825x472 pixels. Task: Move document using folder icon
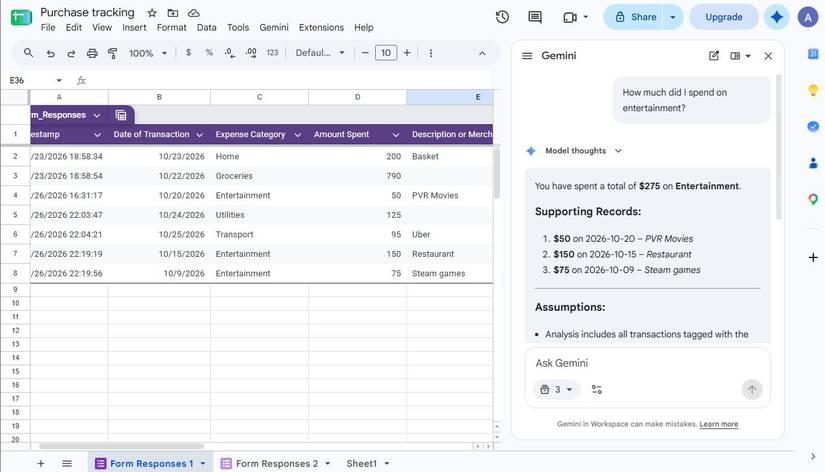[173, 13]
